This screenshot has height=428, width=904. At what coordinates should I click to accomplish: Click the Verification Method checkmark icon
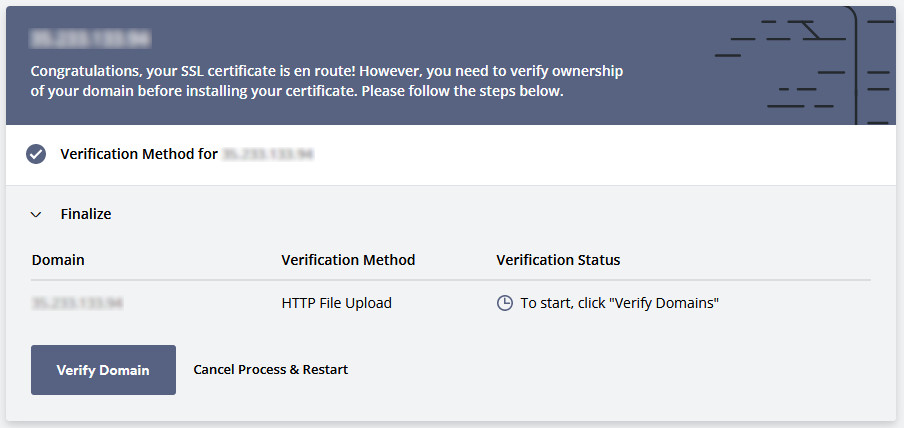tap(36, 154)
